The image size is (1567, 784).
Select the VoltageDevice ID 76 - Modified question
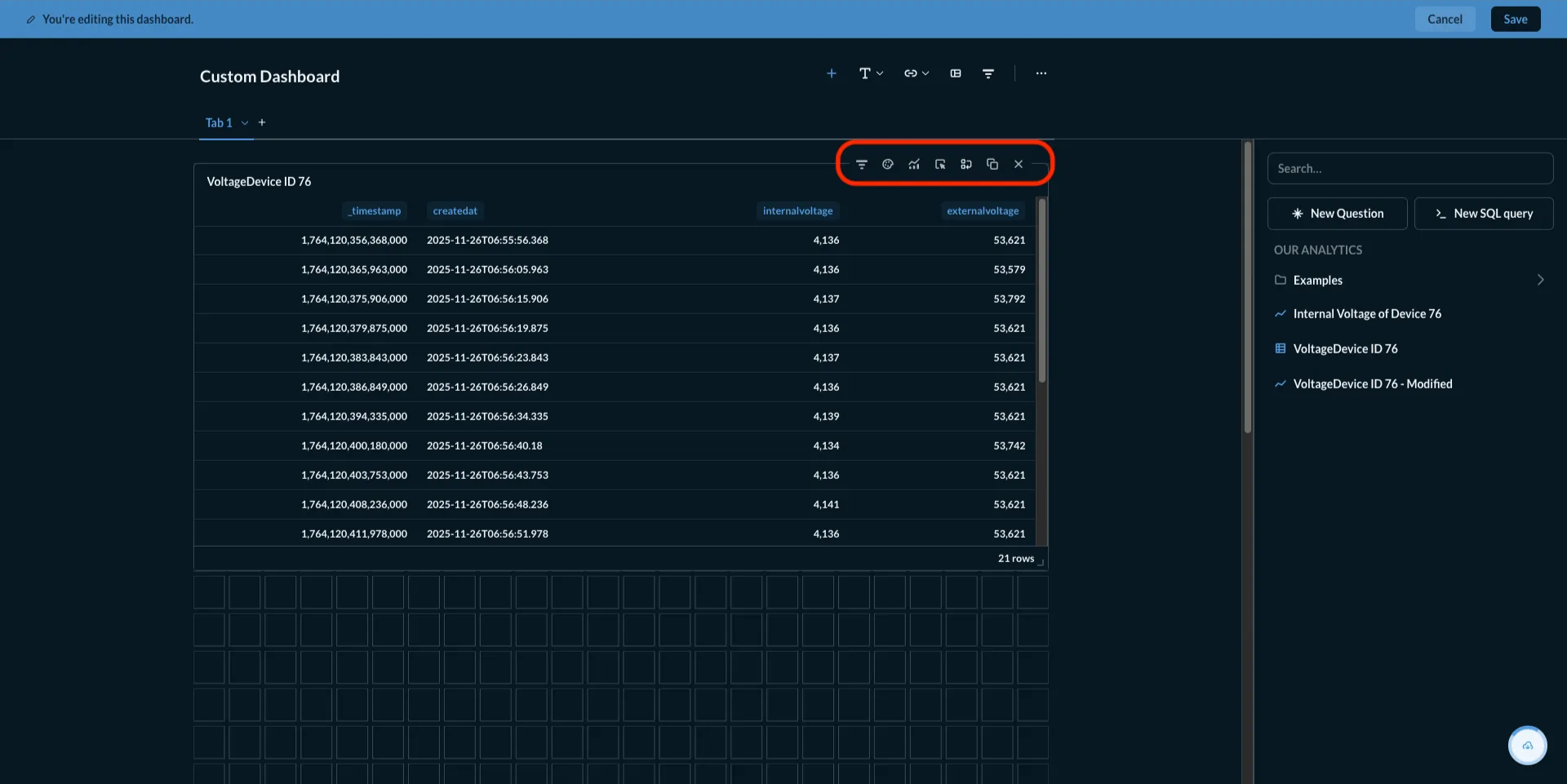[1373, 383]
